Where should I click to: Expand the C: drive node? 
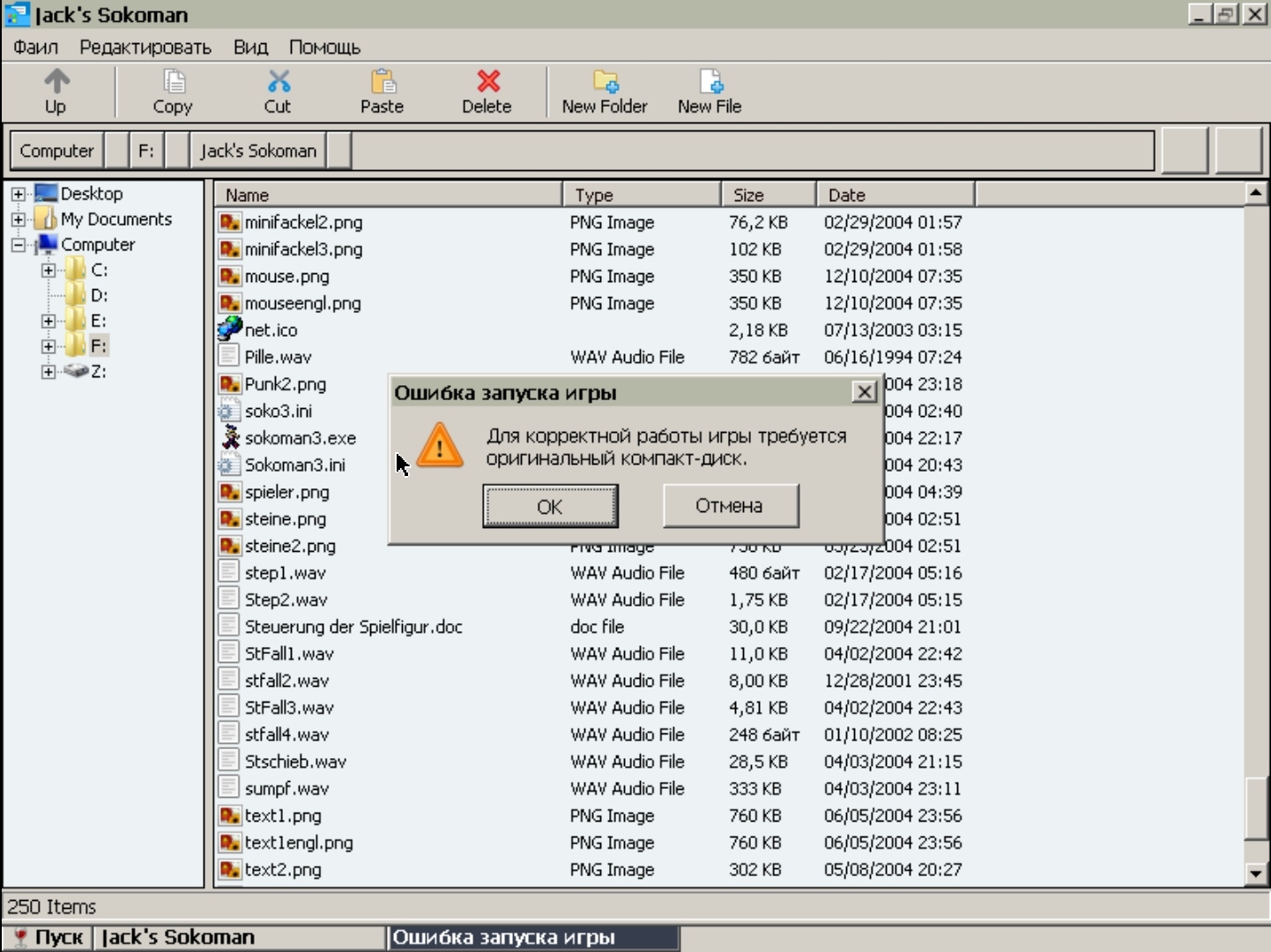48,271
